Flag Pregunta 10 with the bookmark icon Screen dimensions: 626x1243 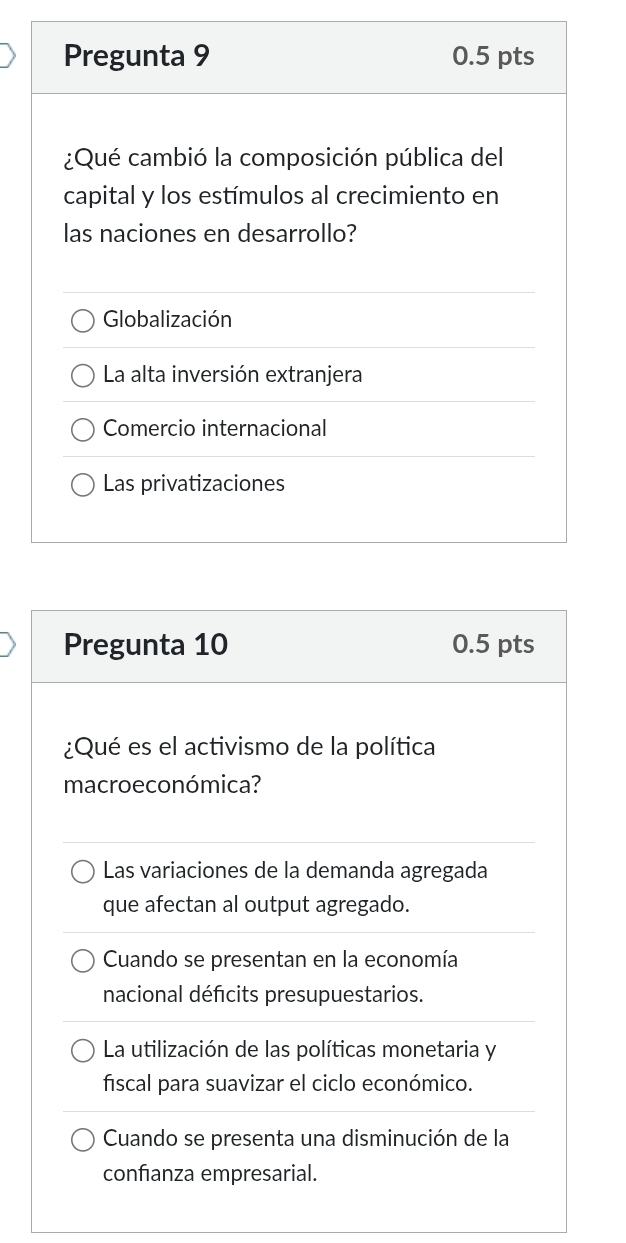coord(8,645)
